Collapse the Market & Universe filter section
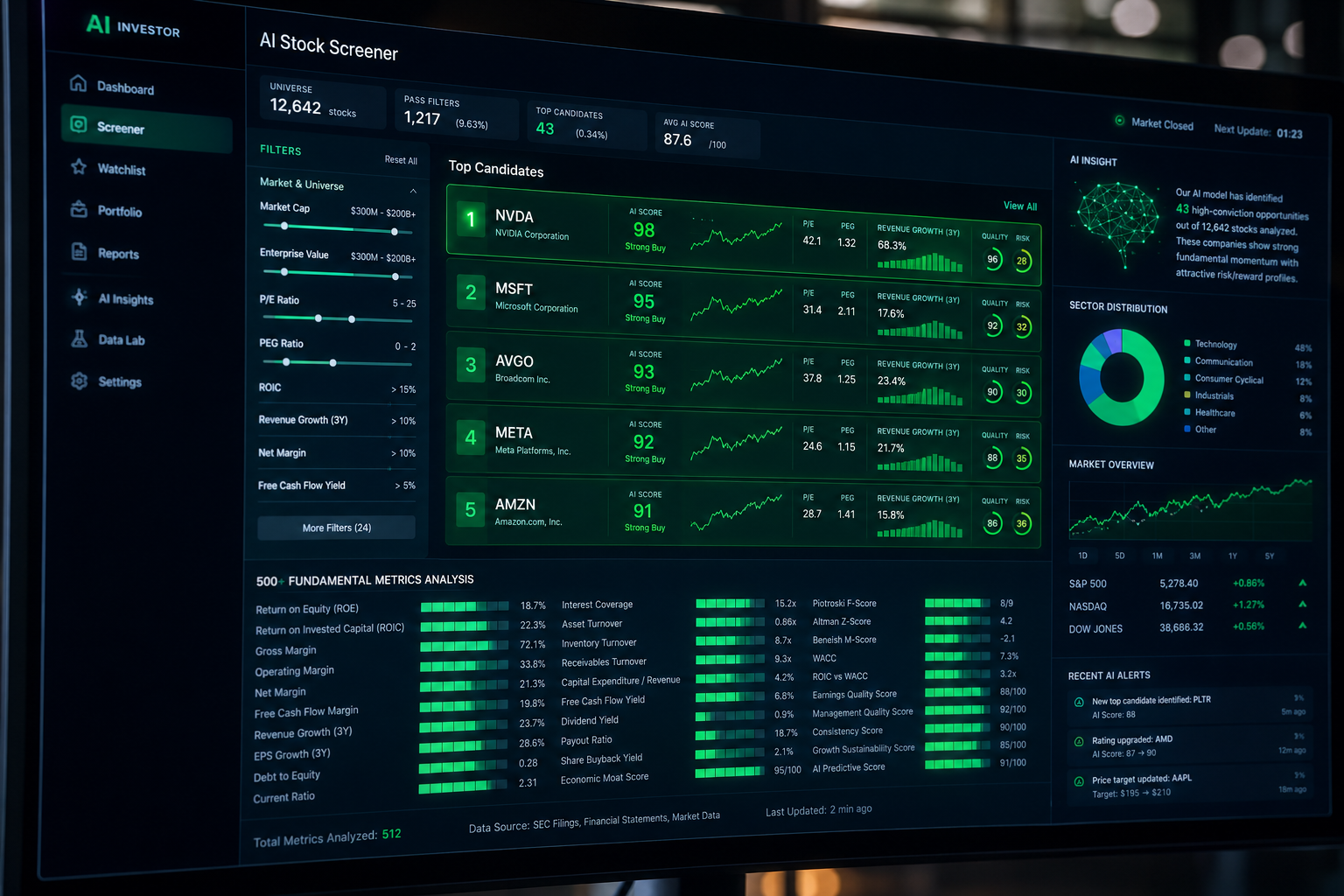This screenshot has width=1344, height=896. (x=413, y=191)
